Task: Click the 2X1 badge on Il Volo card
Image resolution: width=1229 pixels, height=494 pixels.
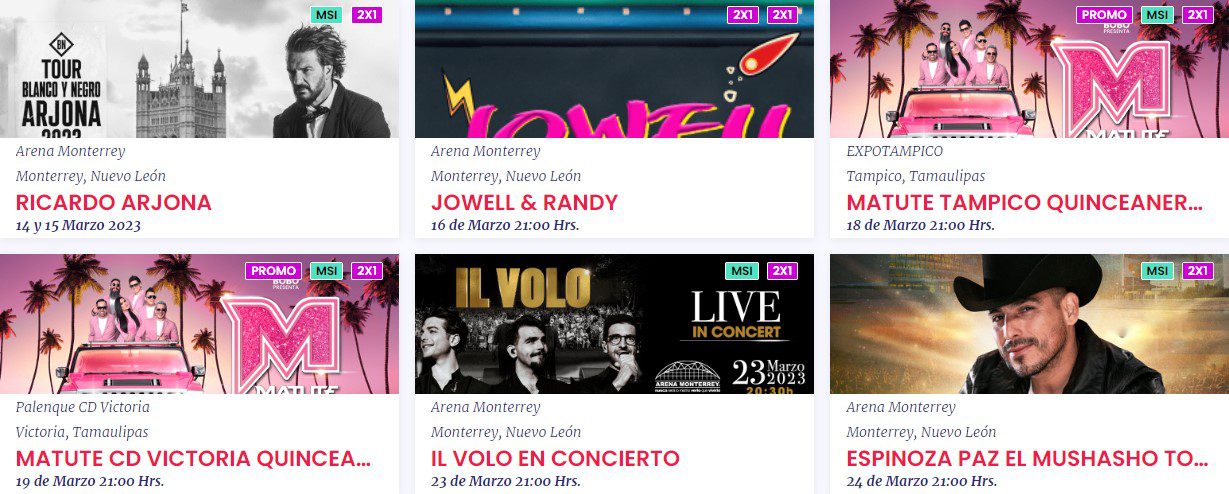Action: [783, 271]
